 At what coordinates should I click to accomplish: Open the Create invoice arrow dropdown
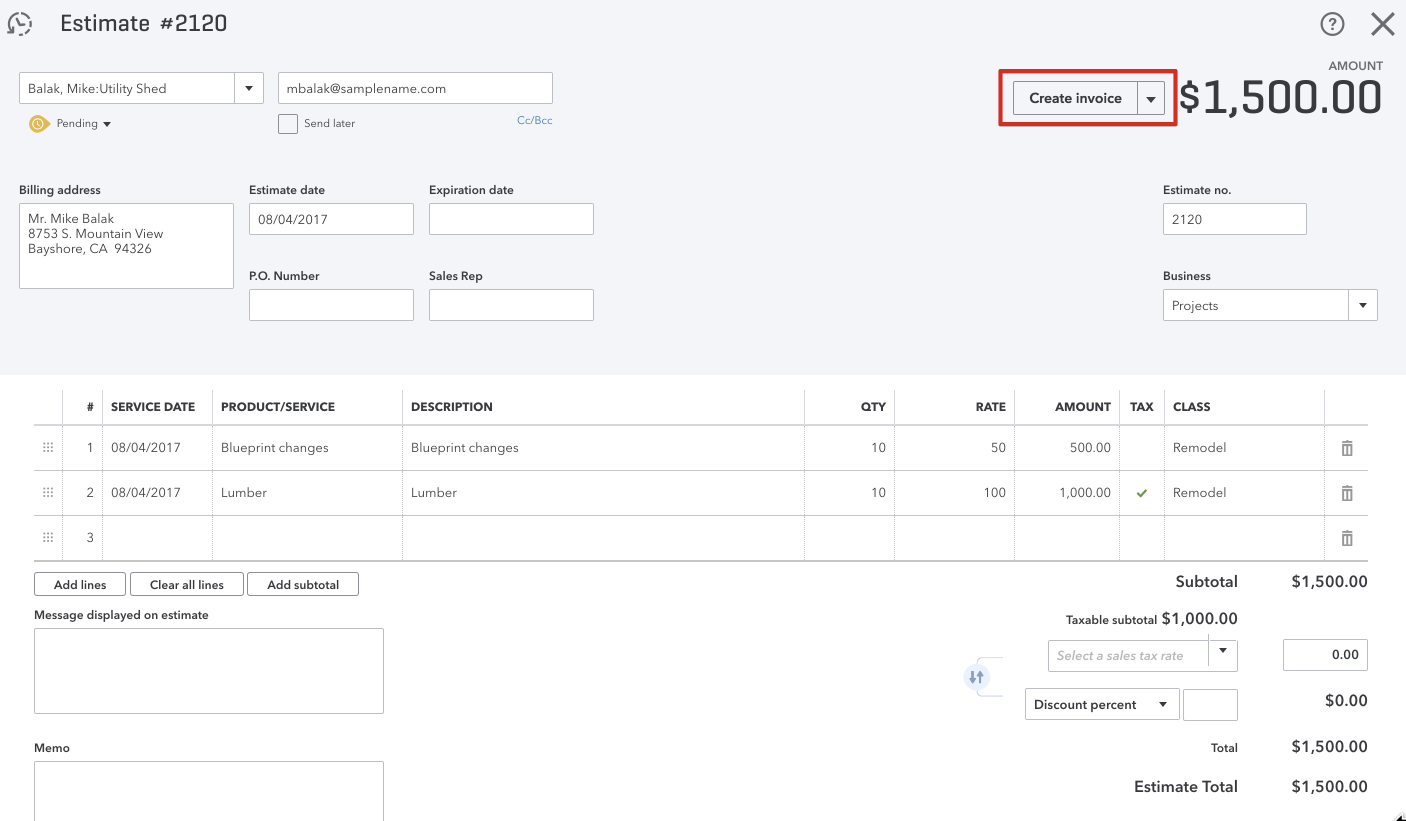(1151, 99)
